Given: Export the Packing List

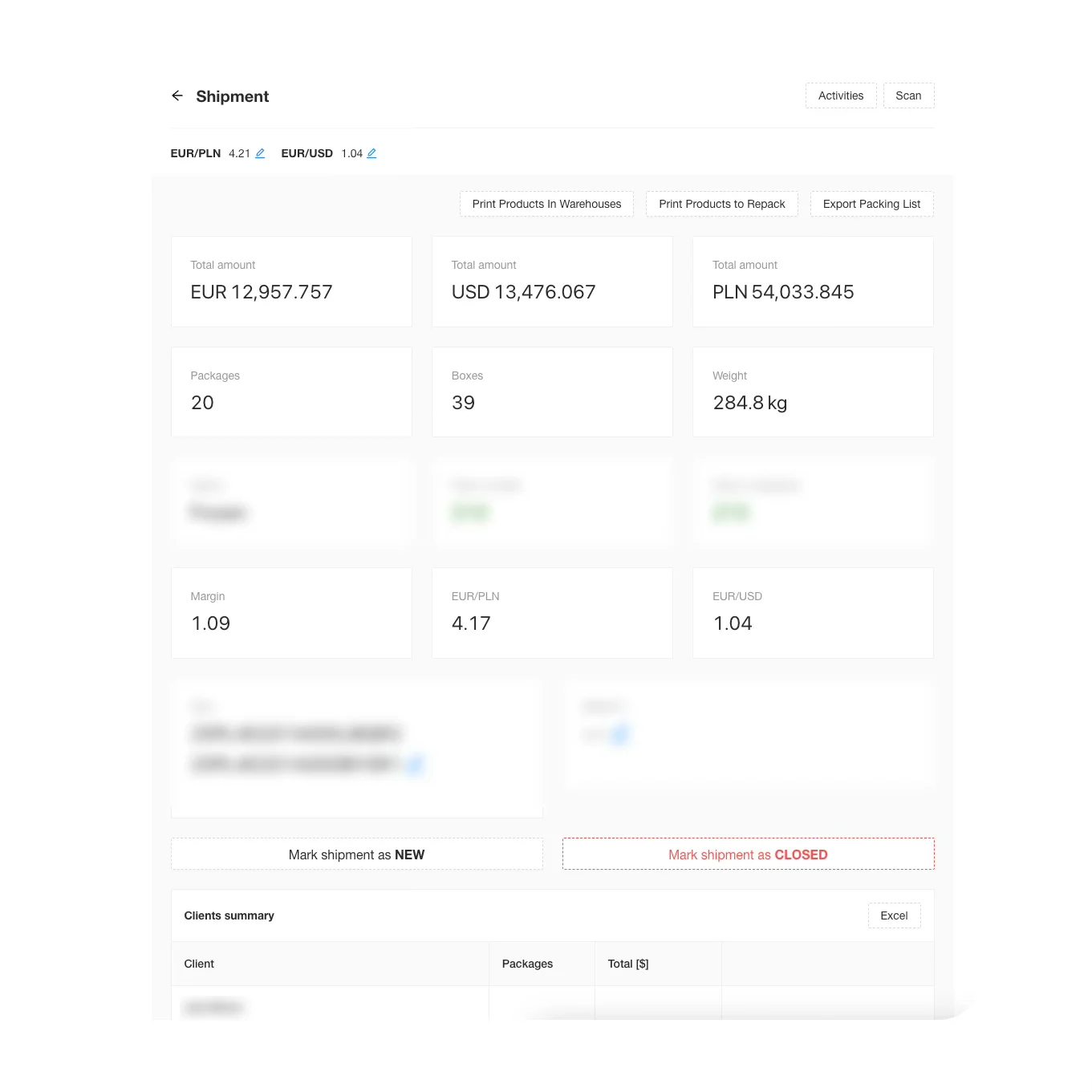Looking at the screenshot, I should coord(871,204).
